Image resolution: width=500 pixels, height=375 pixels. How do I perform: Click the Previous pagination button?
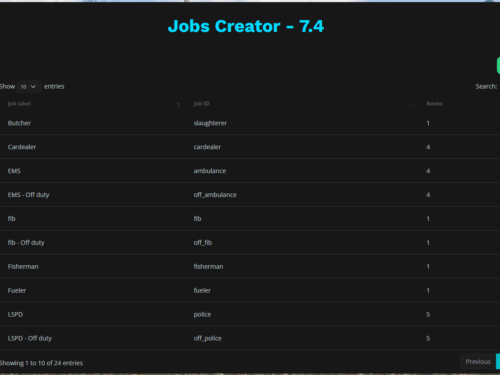tap(478, 362)
